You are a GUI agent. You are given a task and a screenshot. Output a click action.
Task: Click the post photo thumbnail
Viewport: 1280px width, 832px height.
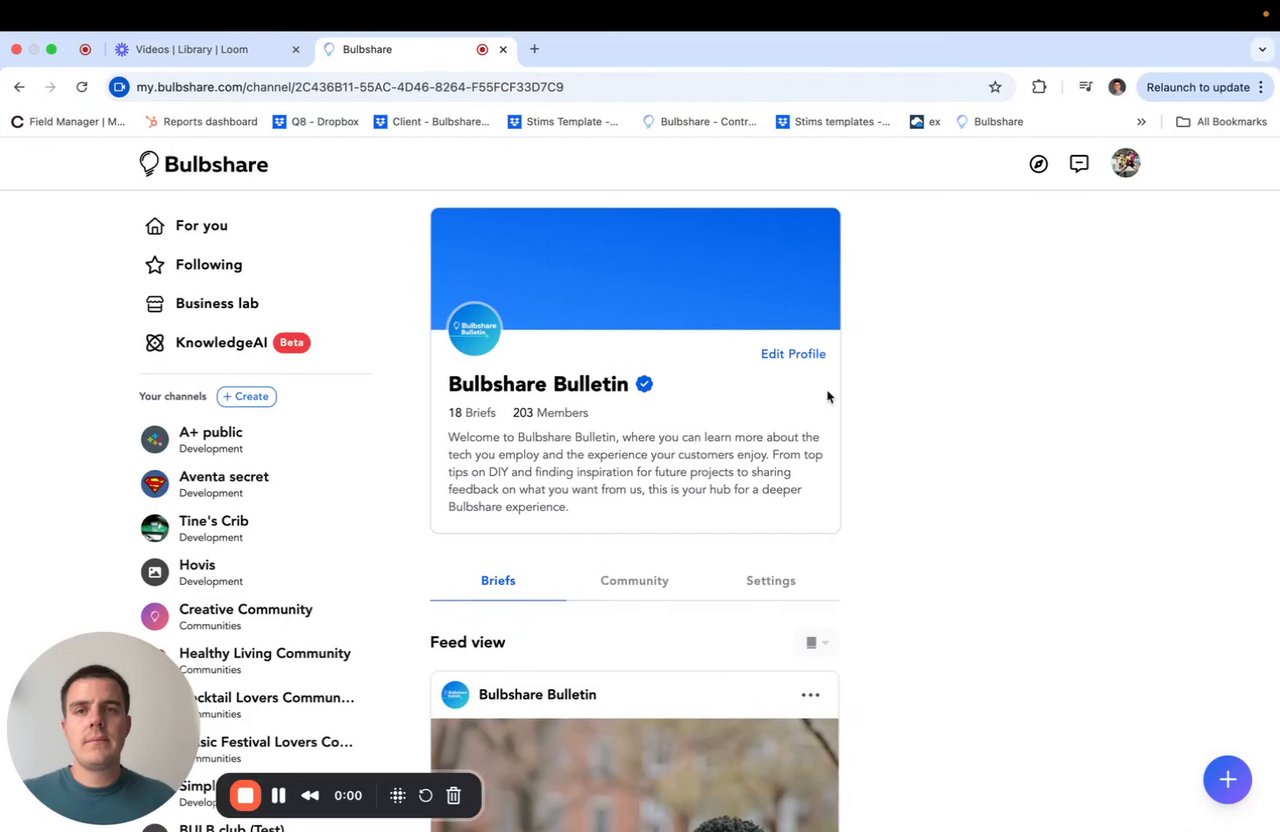(635, 775)
